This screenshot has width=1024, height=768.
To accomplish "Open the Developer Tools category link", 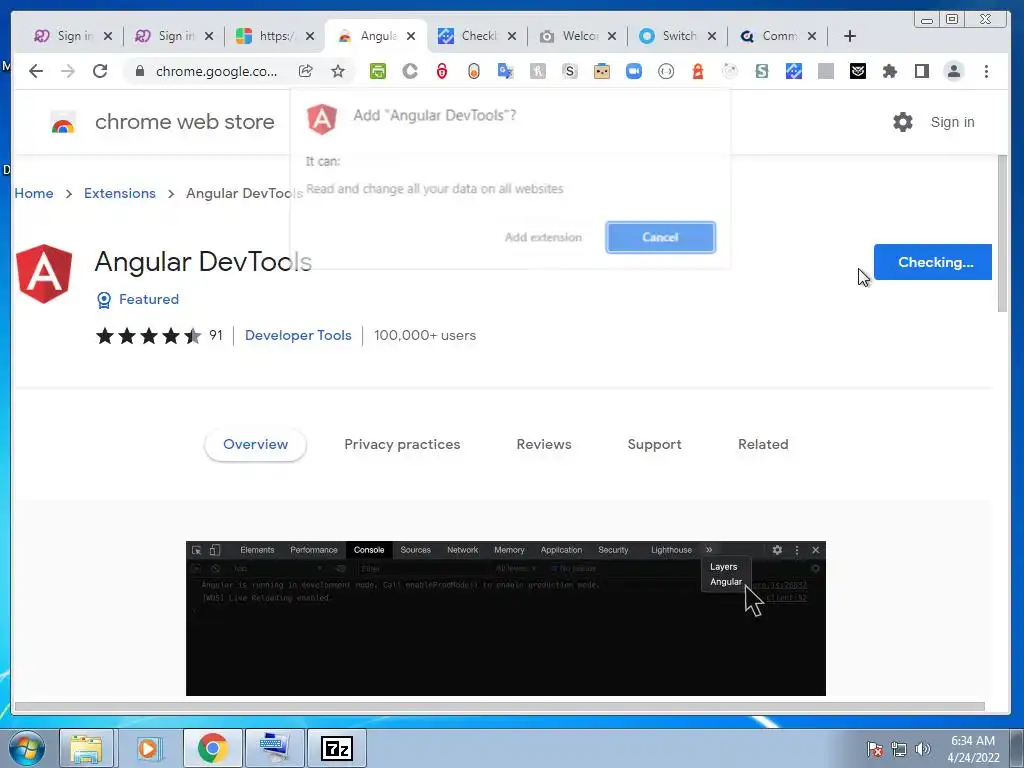I will 298,336.
